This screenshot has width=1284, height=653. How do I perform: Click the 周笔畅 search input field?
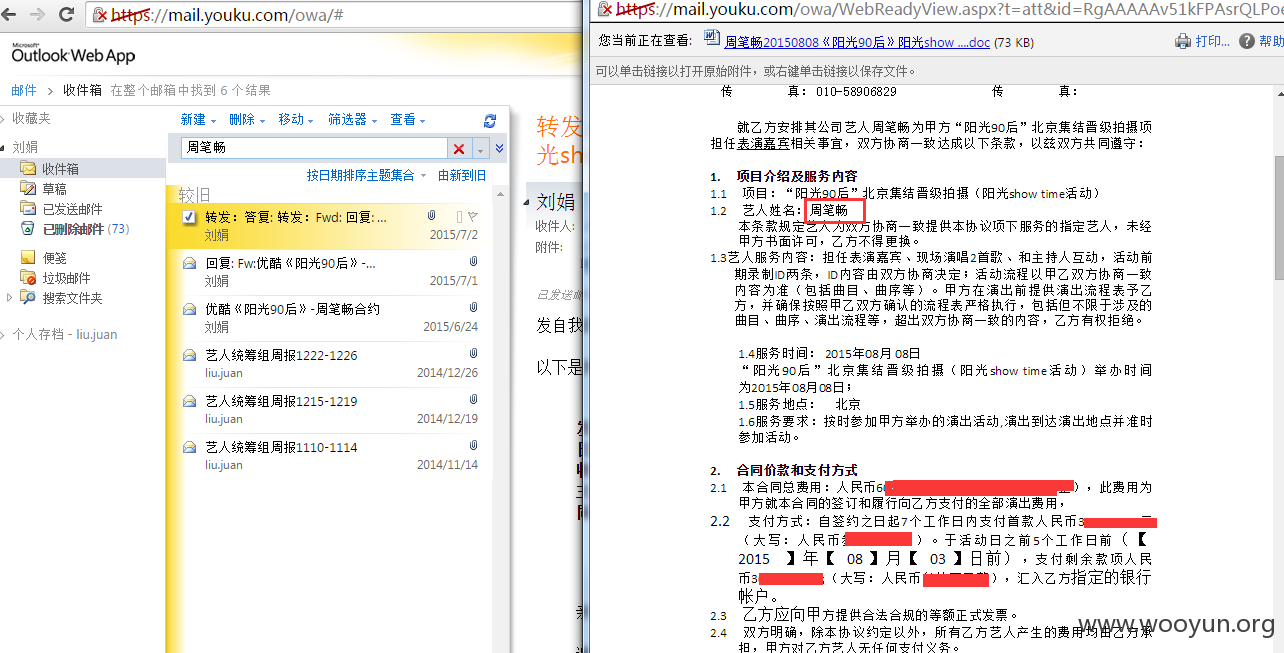[x=314, y=149]
